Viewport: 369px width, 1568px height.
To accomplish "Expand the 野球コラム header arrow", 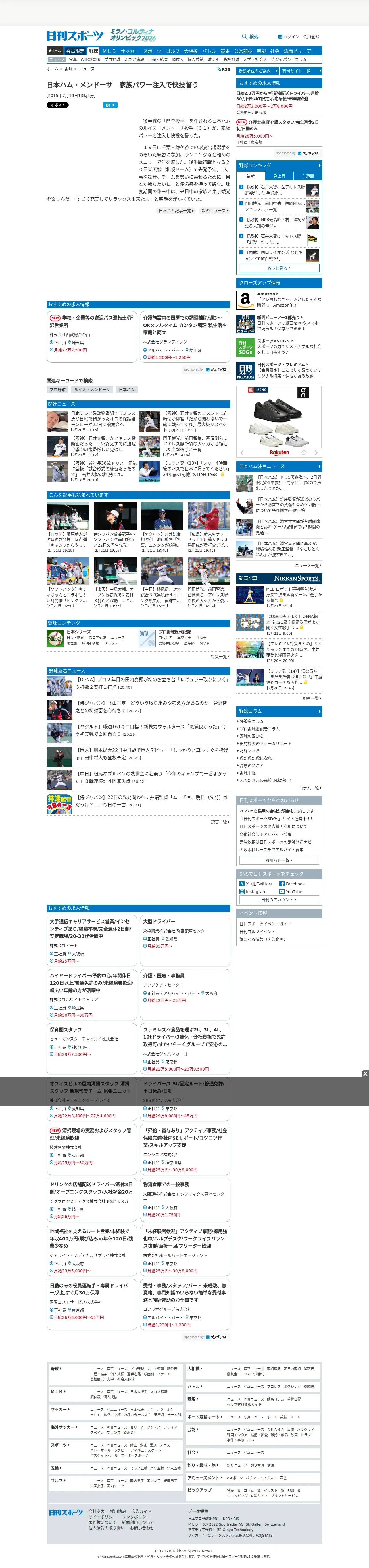I will 319,711.
